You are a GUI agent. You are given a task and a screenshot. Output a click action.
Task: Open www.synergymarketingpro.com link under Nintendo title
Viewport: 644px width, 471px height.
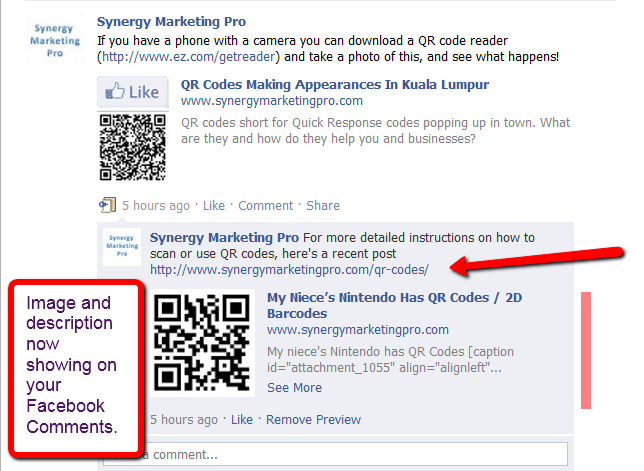click(x=358, y=330)
